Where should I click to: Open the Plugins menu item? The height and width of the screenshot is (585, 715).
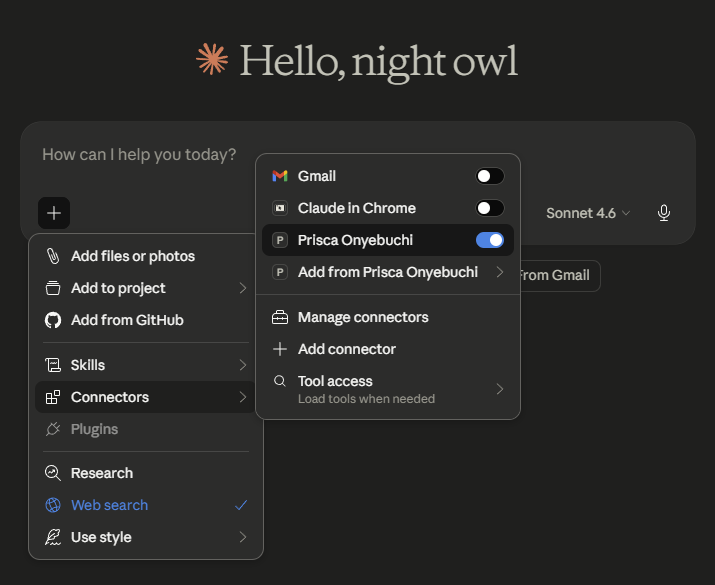click(145, 429)
